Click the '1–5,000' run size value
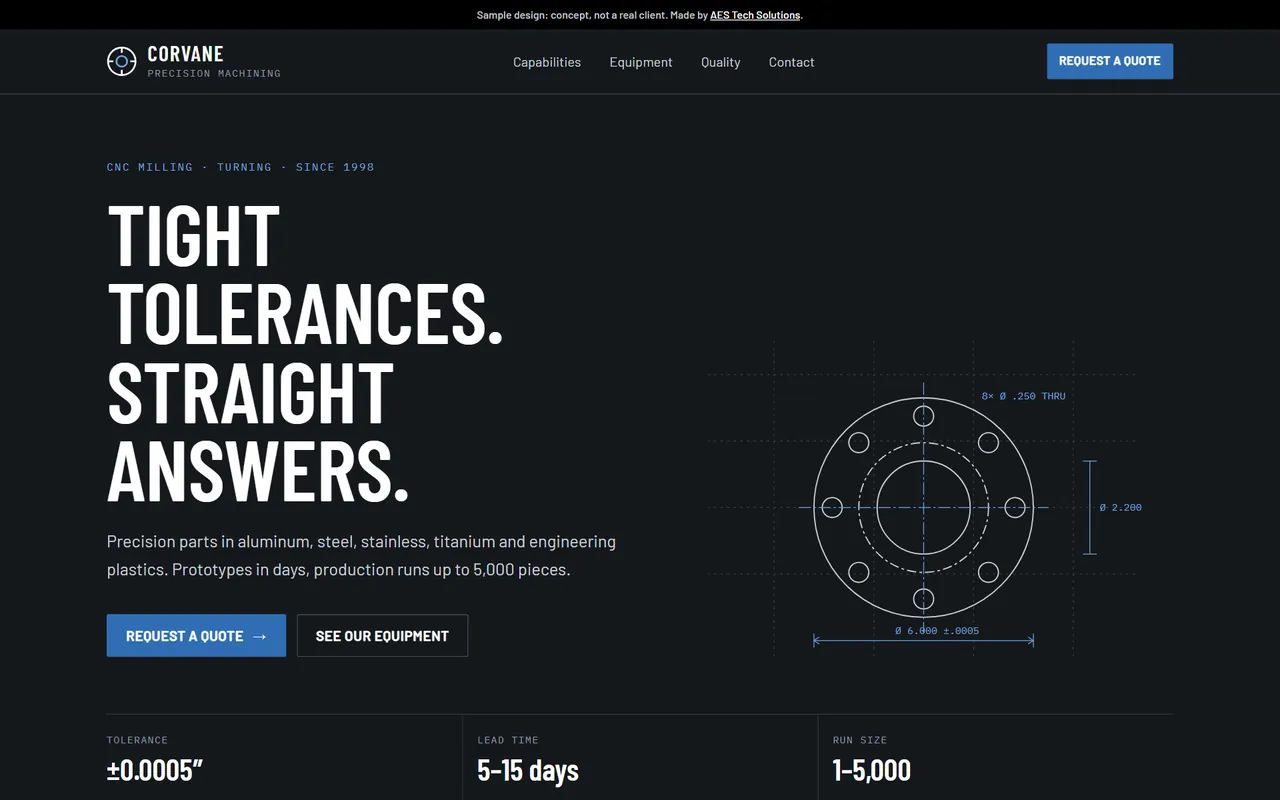The width and height of the screenshot is (1280, 800). click(872, 770)
